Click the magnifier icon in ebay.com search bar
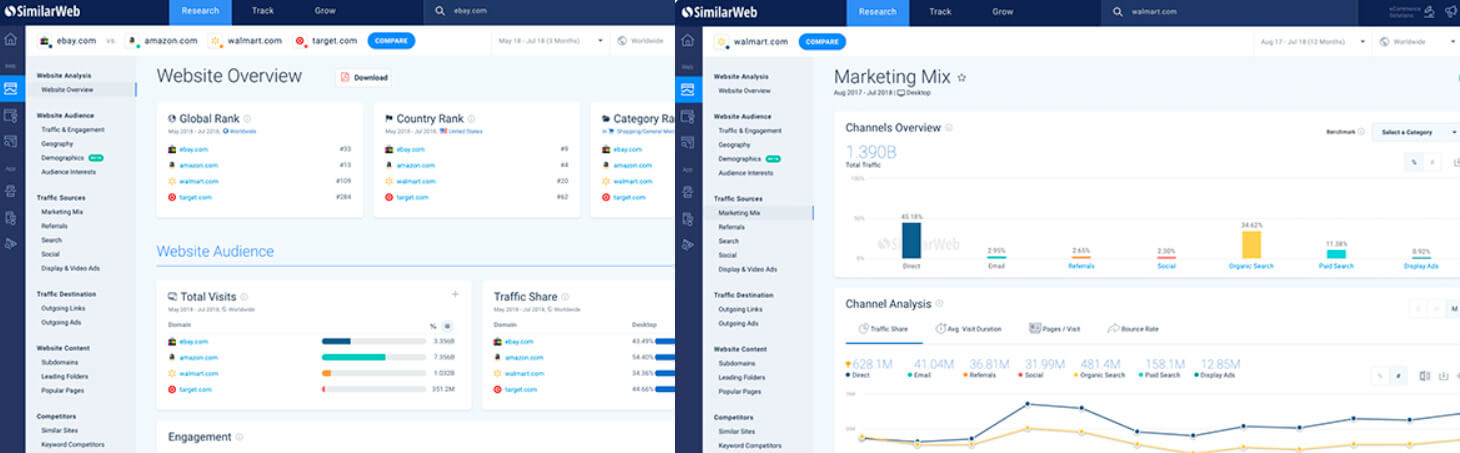Screen dimensions: 1460x453 441,12
